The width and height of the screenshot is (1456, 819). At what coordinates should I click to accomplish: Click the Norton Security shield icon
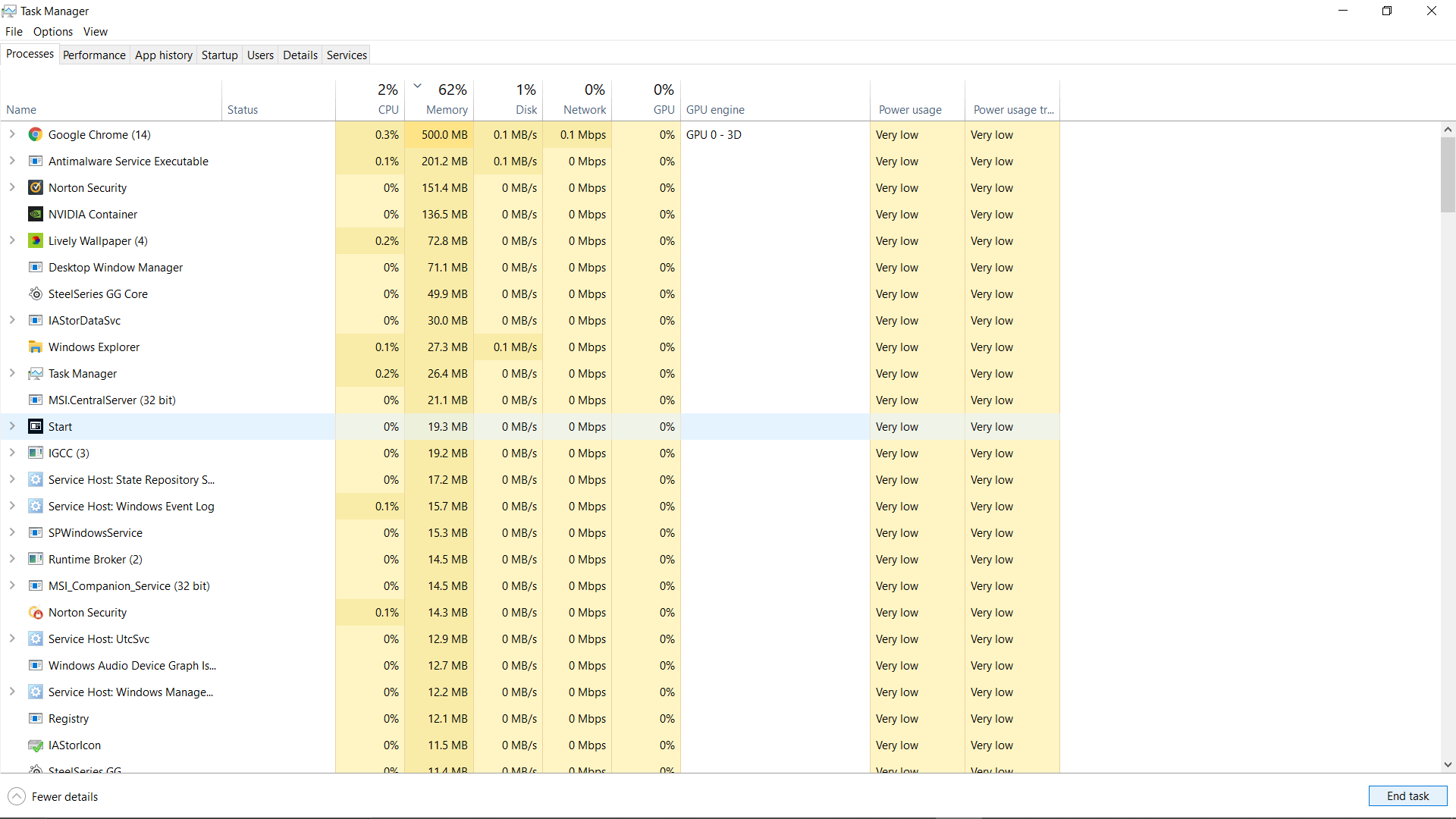click(x=36, y=188)
